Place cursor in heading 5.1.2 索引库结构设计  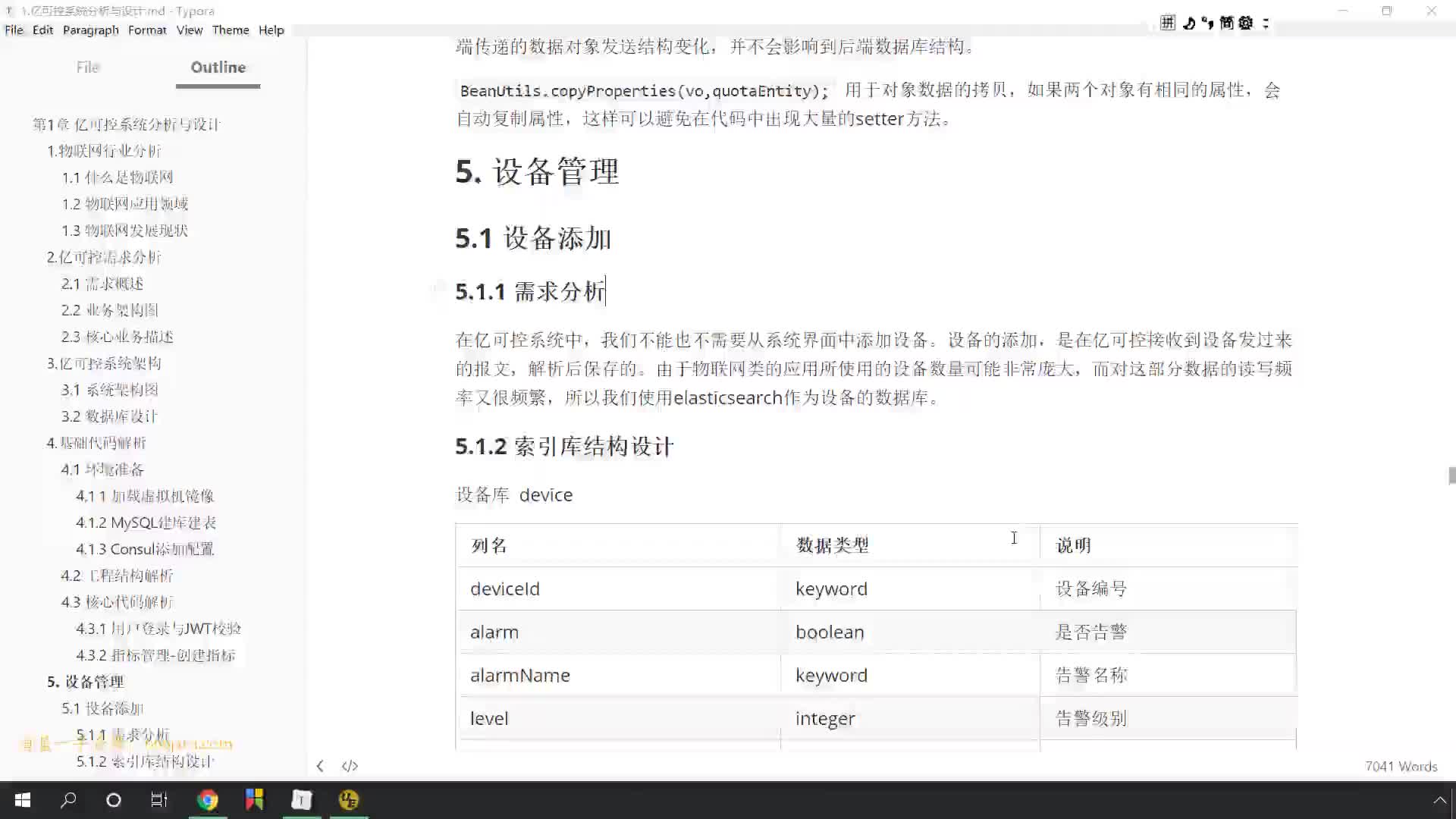point(564,447)
